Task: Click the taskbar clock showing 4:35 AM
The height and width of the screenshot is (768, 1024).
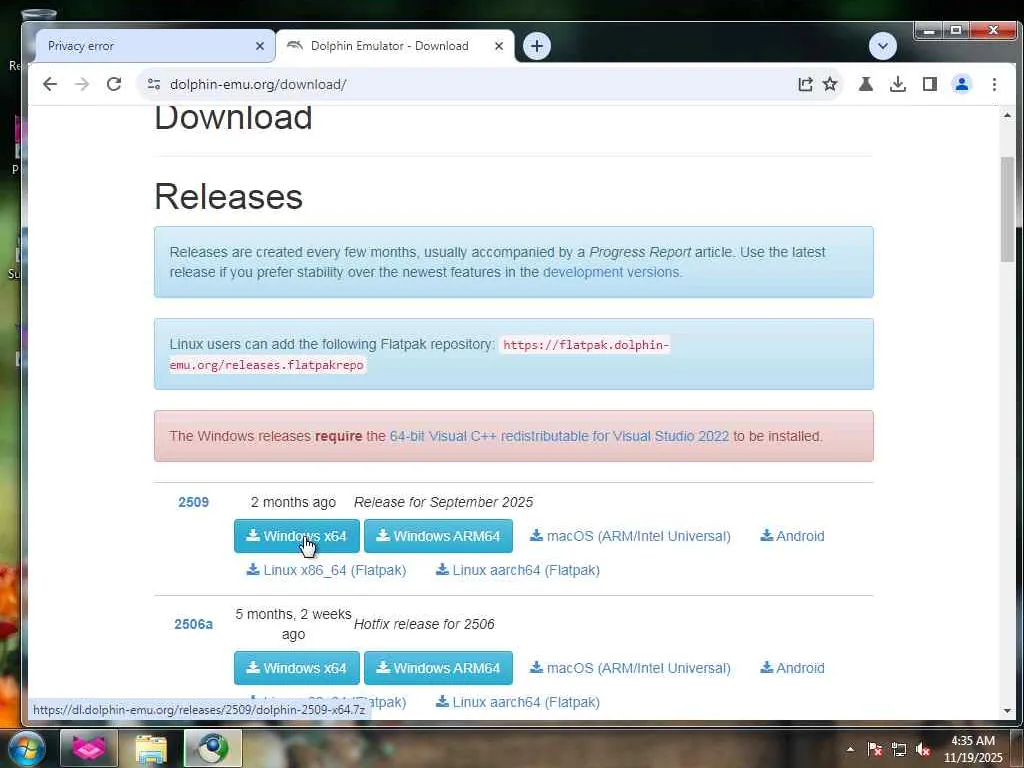Action: (973, 749)
